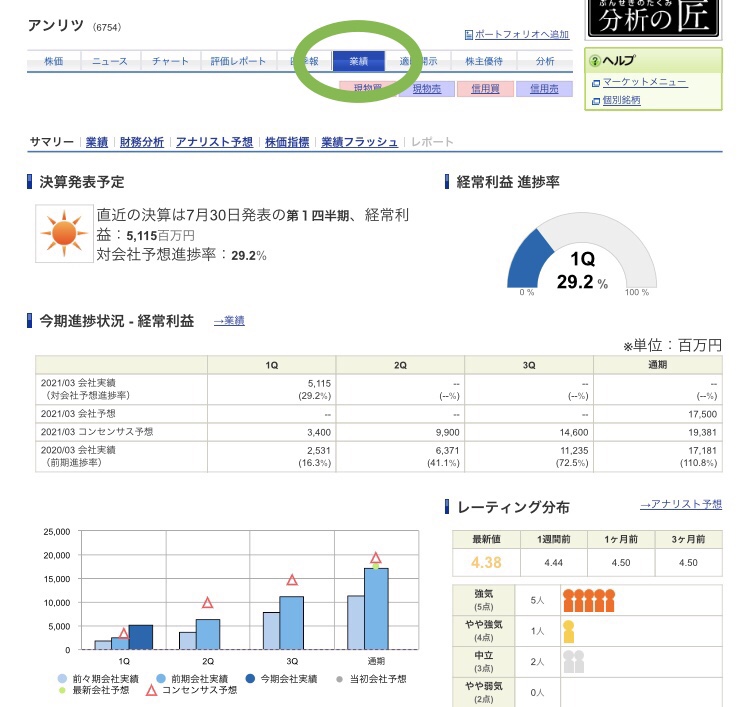
Task: Click the 2021/03 コンセンサス予想 row label
Action: point(97,432)
